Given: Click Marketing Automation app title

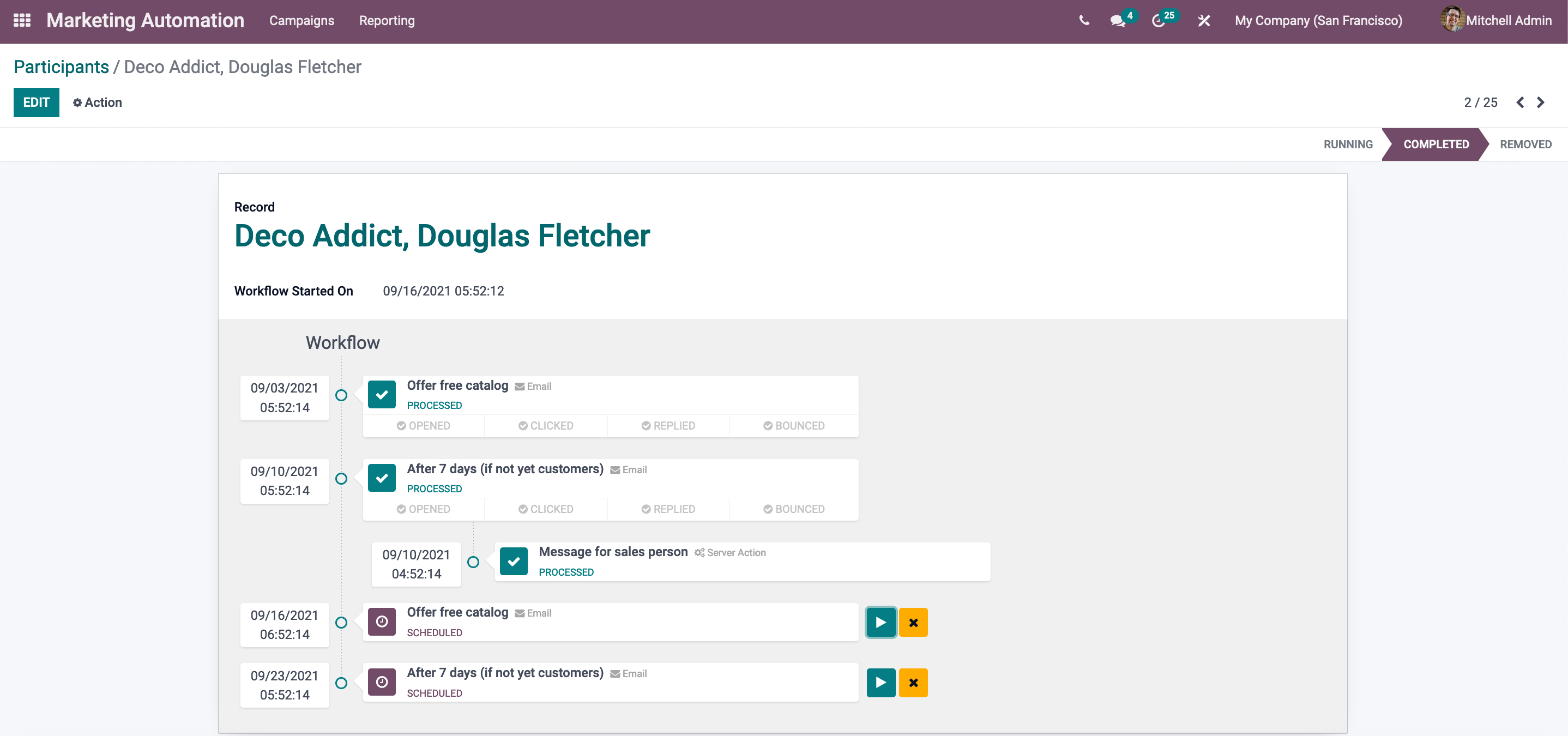Looking at the screenshot, I should coord(146,21).
